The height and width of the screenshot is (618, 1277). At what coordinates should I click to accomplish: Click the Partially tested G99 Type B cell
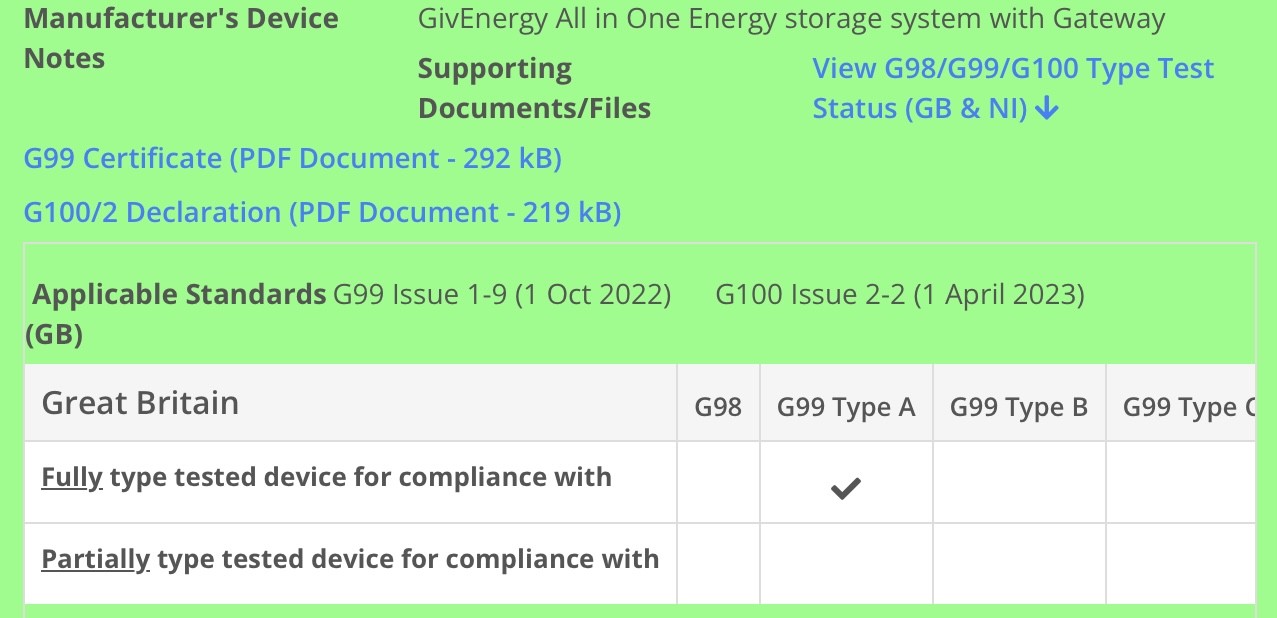pos(1019,564)
